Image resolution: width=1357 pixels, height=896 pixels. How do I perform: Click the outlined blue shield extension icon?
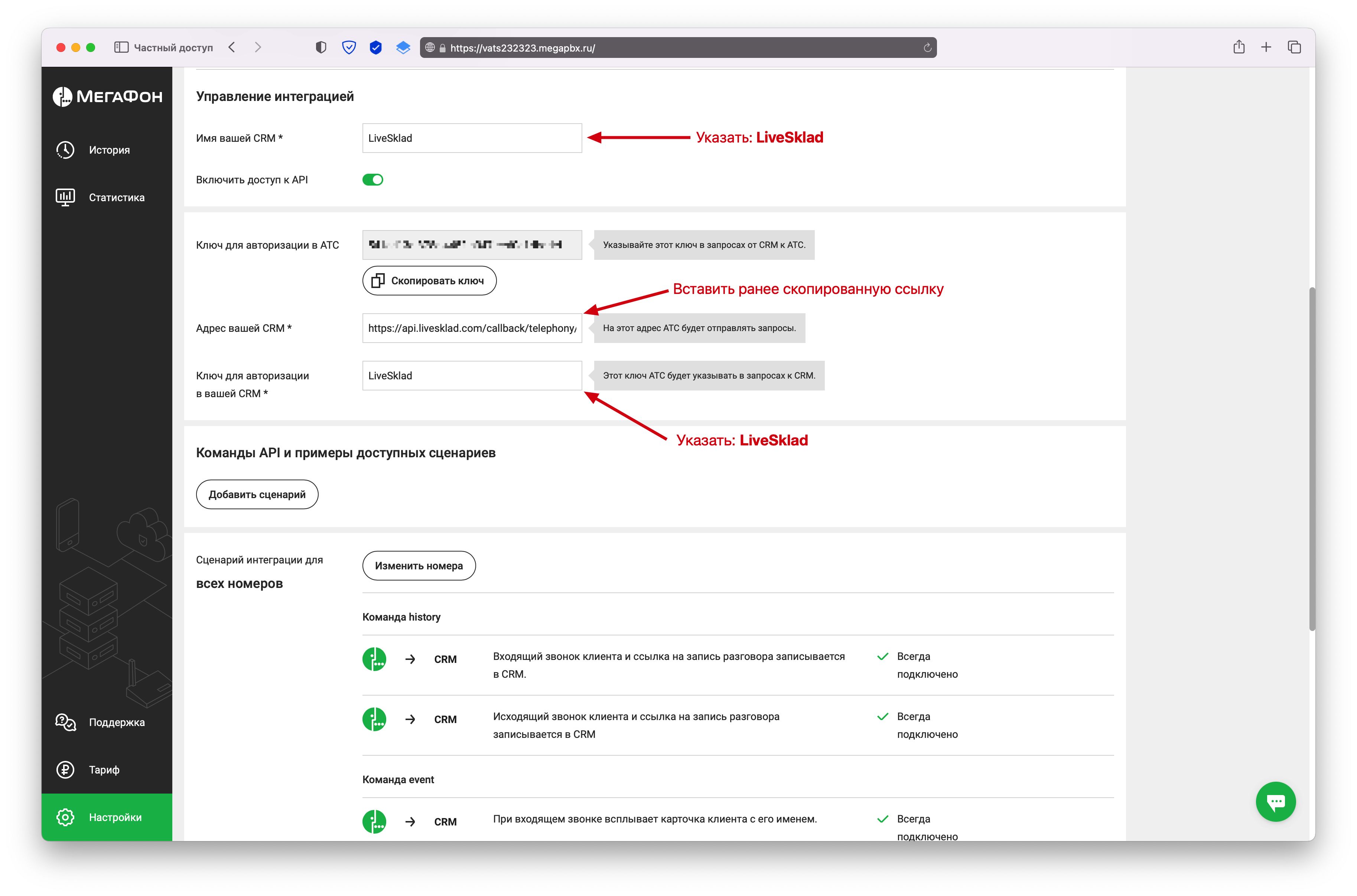(349, 48)
